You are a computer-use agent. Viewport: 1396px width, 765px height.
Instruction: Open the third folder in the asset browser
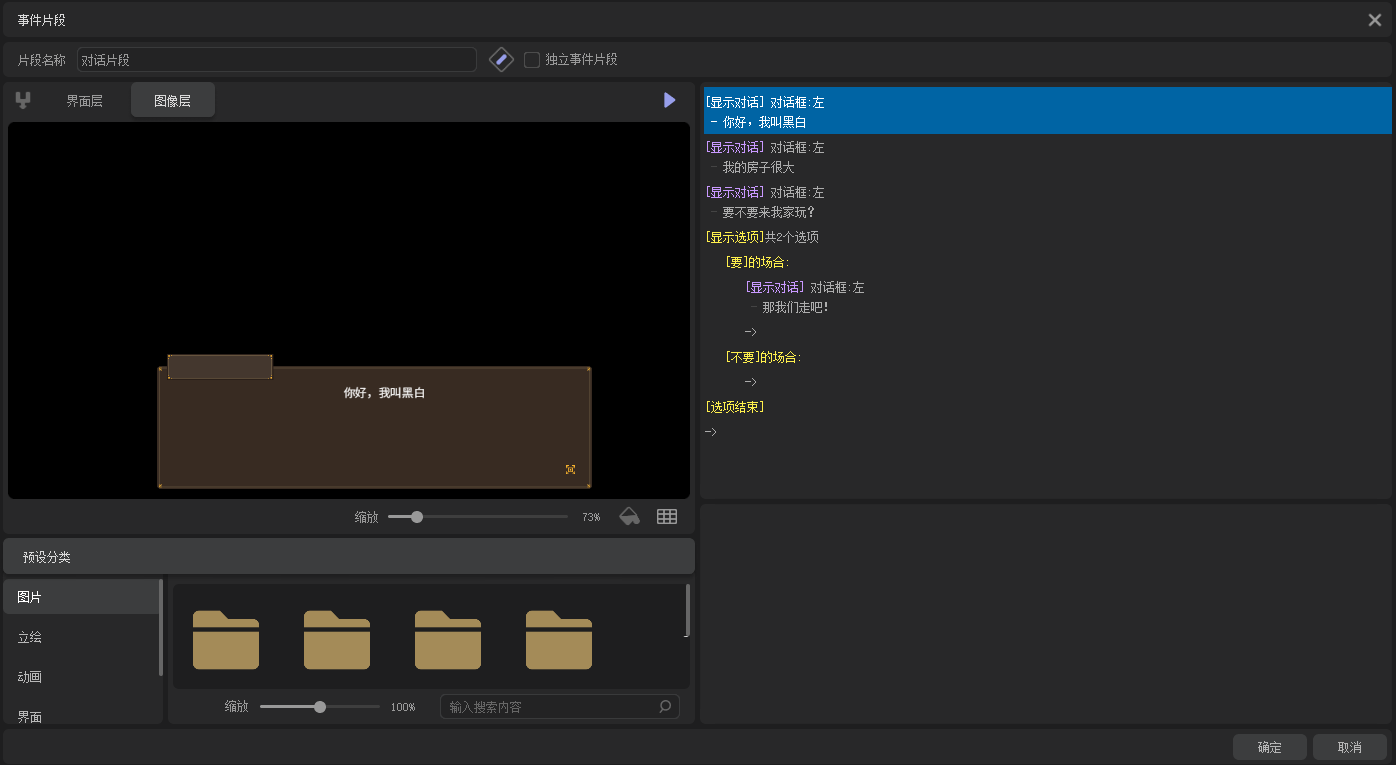(x=448, y=639)
